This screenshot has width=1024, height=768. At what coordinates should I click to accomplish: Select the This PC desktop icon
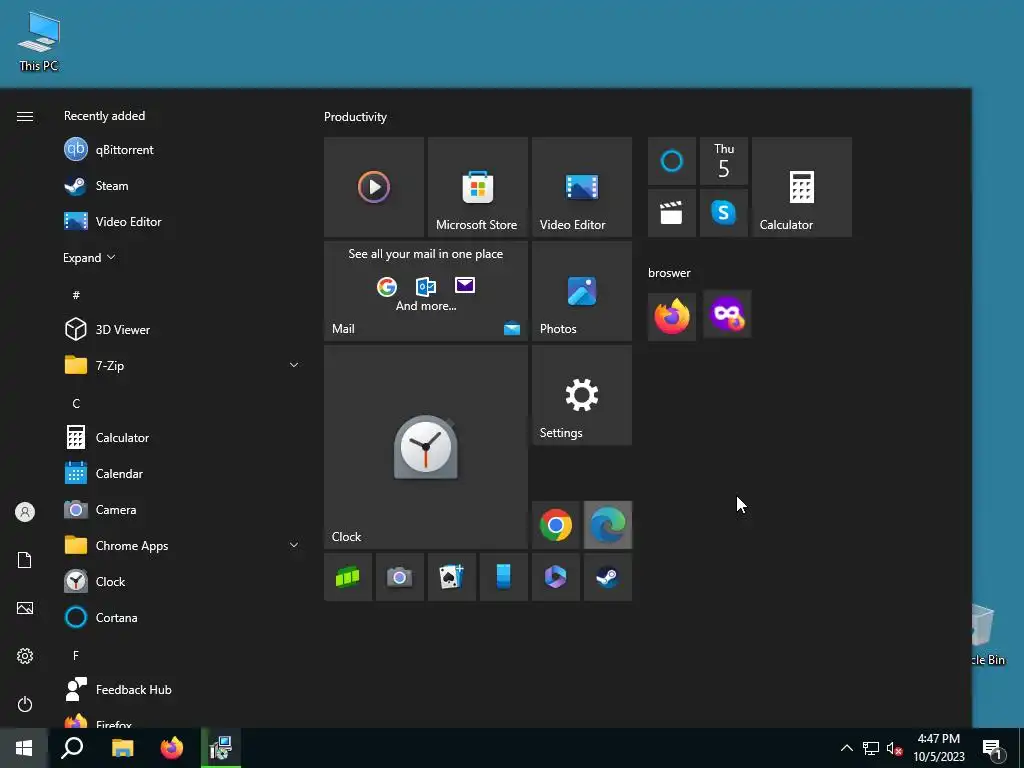(39, 41)
